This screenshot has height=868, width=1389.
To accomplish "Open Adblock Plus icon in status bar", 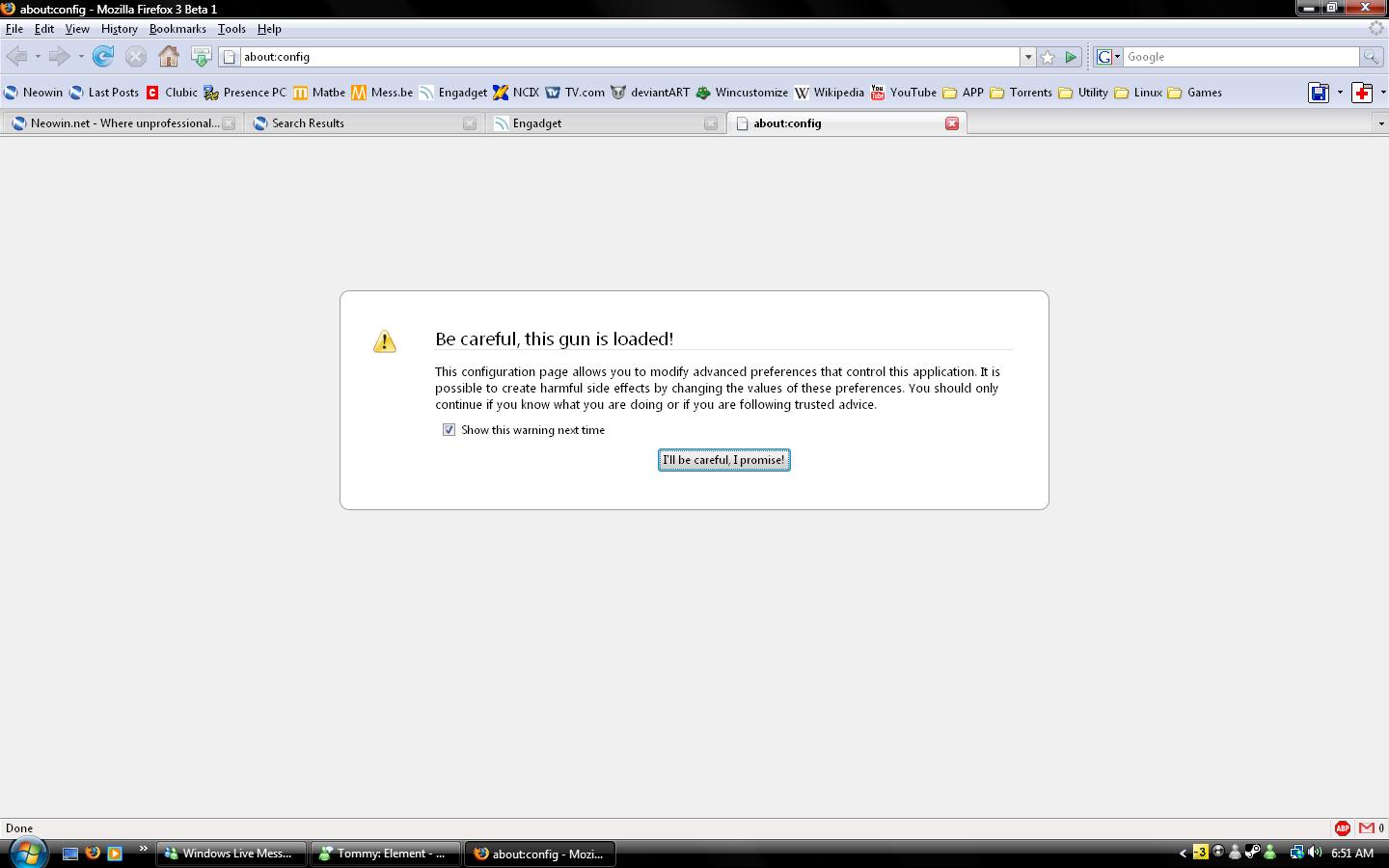I will (1342, 827).
